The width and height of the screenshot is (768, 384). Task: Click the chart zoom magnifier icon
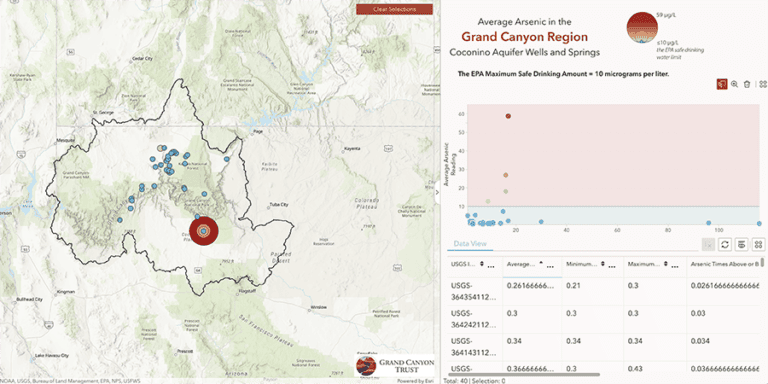(734, 84)
